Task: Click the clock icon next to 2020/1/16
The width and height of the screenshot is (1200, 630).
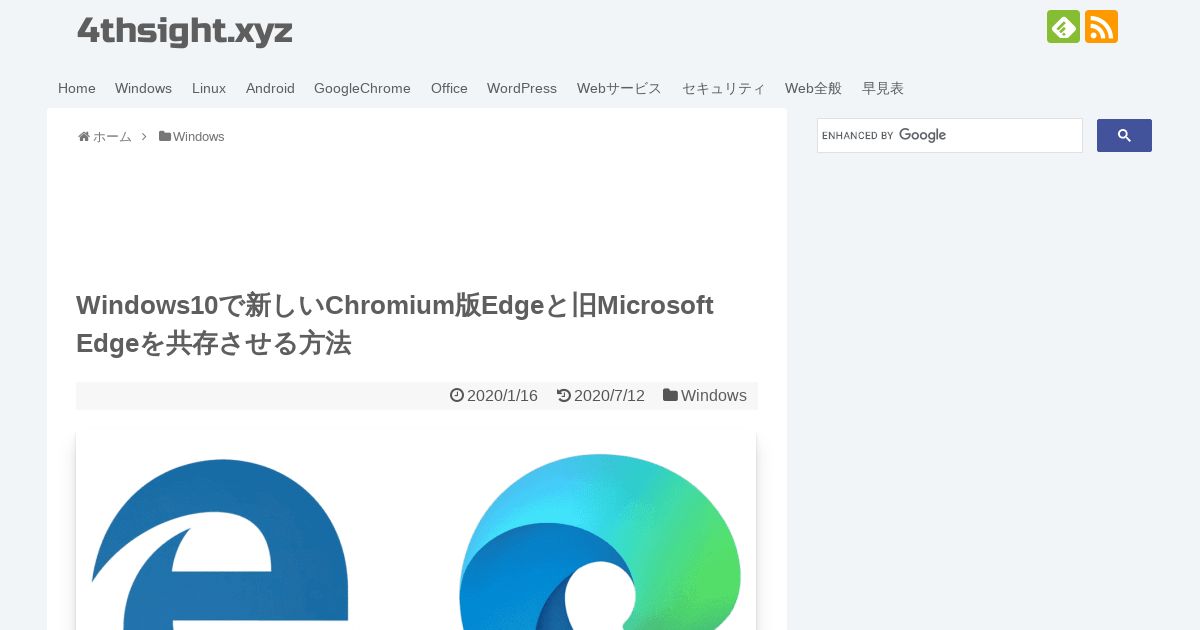Action: coord(457,396)
